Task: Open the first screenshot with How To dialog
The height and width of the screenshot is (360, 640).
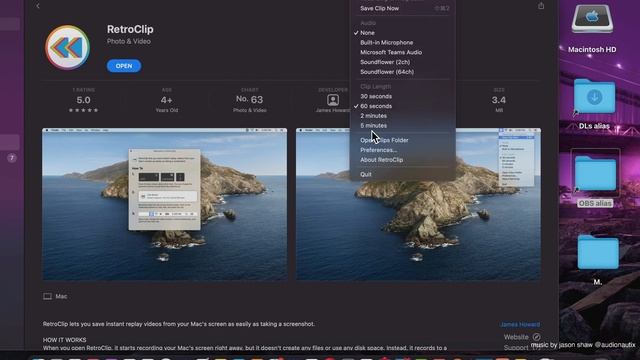Action: pyautogui.click(x=164, y=204)
